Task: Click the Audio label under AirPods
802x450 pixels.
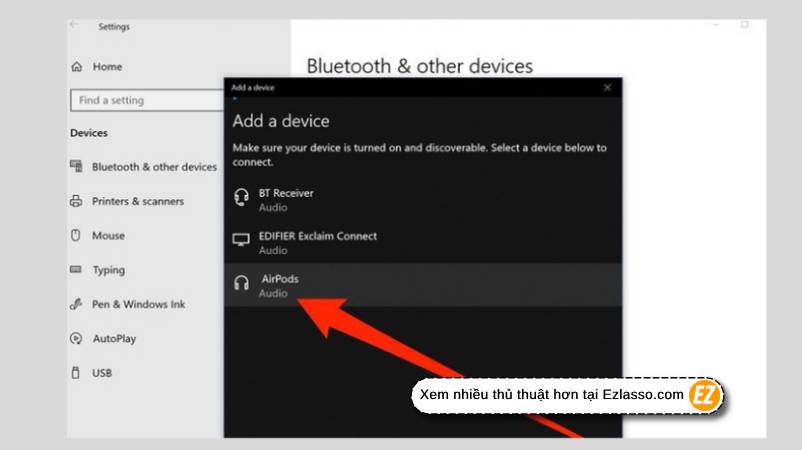Action: click(x=273, y=293)
